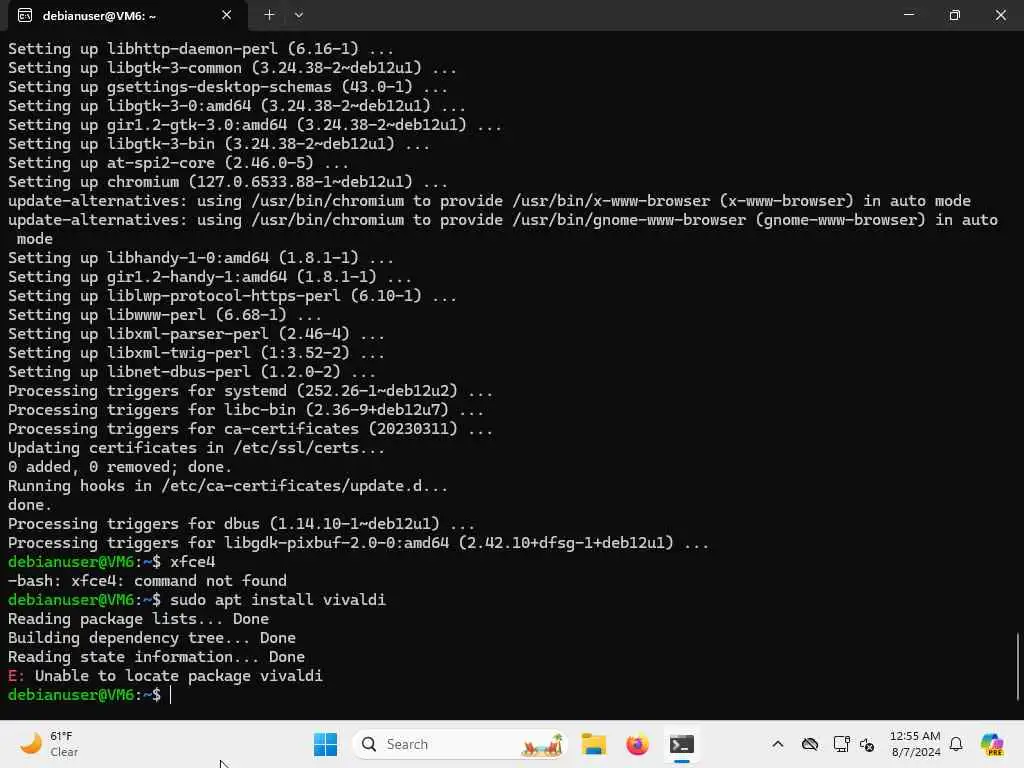The height and width of the screenshot is (768, 1024).
Task: Click 'Running hooks in /etc/ca-certificates/update.d...' line
Action: [x=228, y=485]
